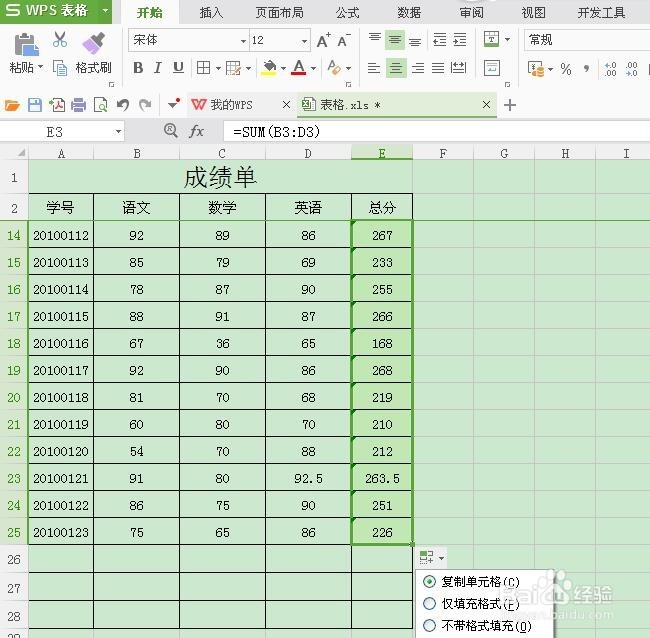Click the Print icon

[78, 105]
